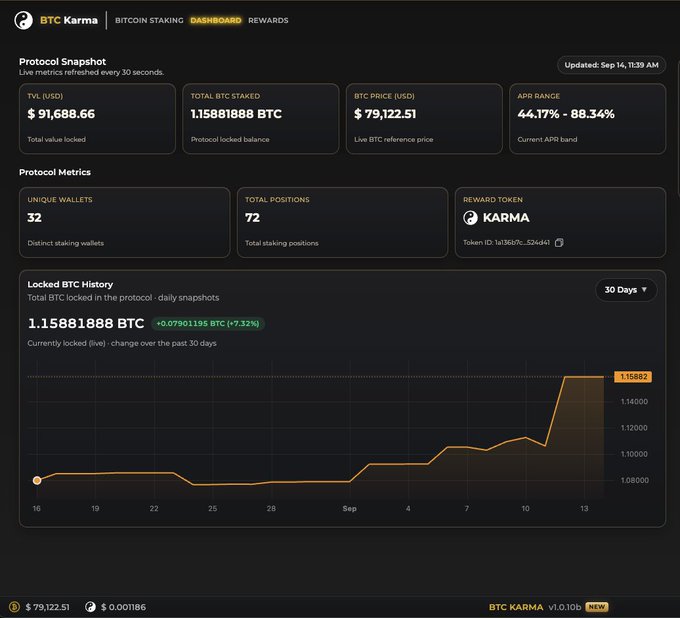
Task: Click the footer $ 79,122.51 BTC price
Action: tap(47, 607)
